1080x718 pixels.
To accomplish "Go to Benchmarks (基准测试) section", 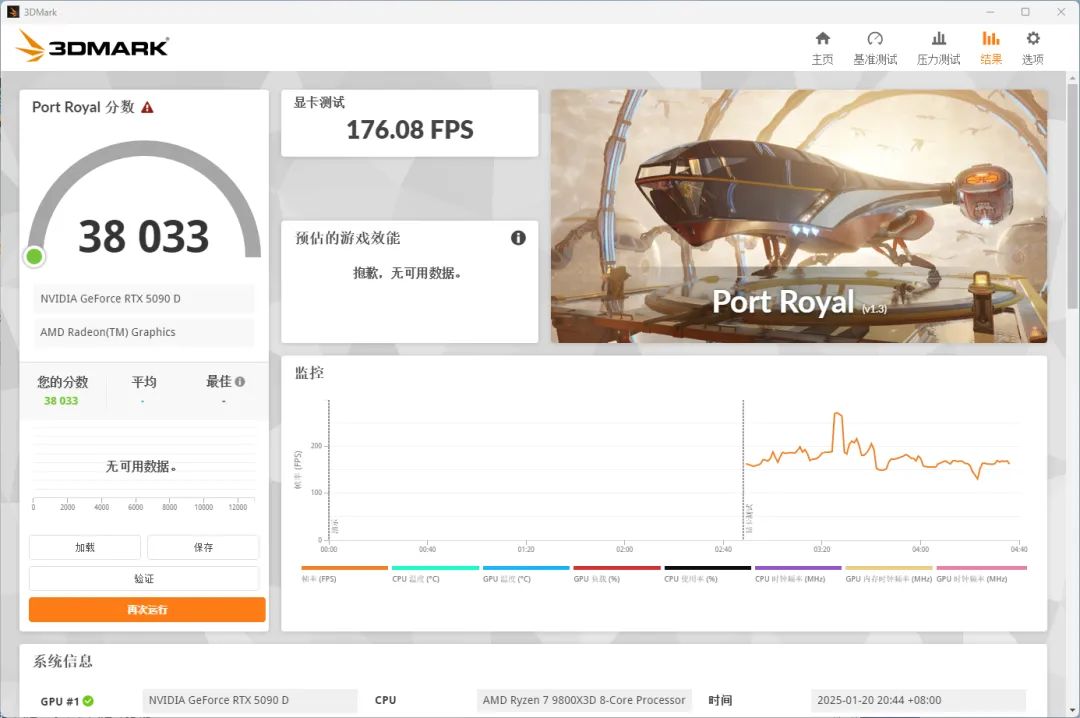I will 875,48.
